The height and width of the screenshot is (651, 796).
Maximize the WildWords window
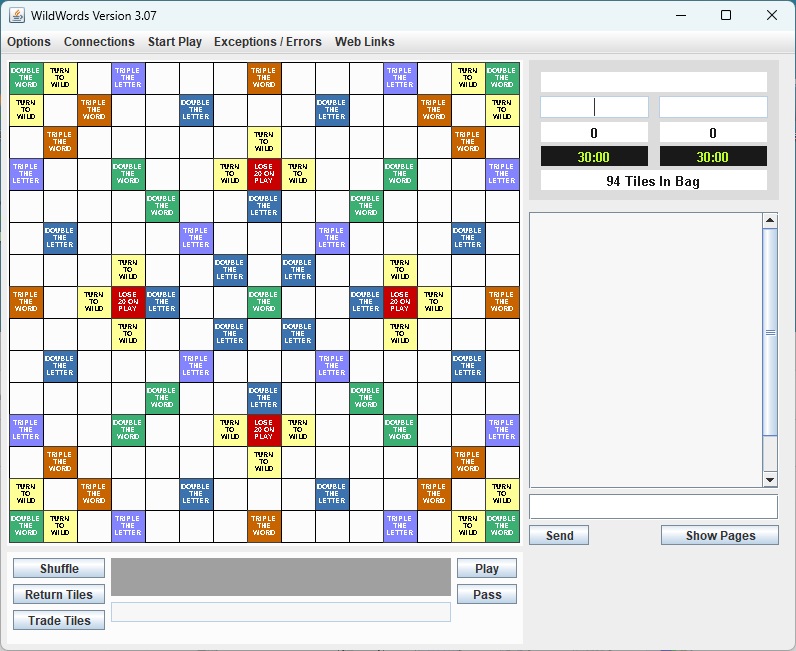click(x=726, y=15)
